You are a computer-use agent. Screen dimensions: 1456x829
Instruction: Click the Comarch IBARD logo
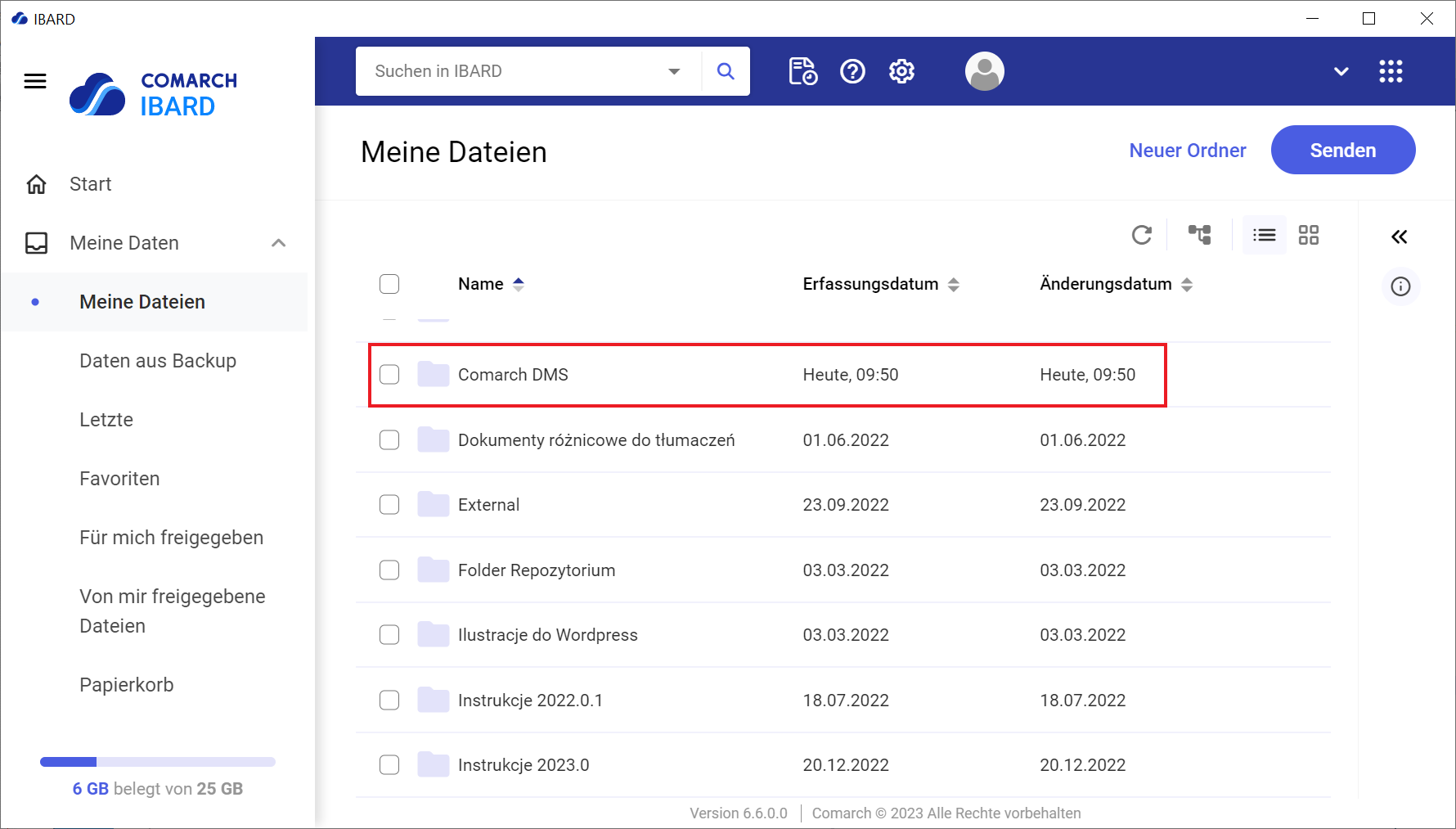pos(154,94)
